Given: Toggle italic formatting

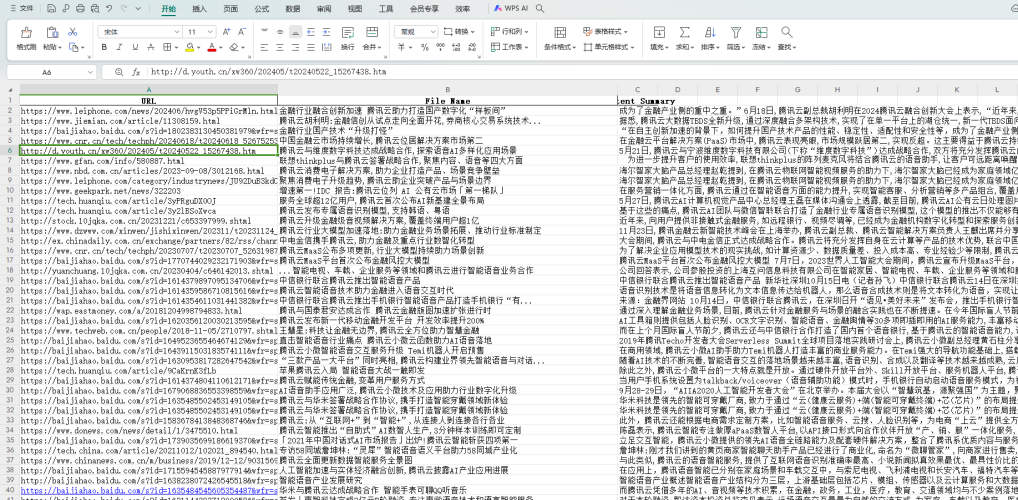Looking at the screenshot, I should 120,47.
